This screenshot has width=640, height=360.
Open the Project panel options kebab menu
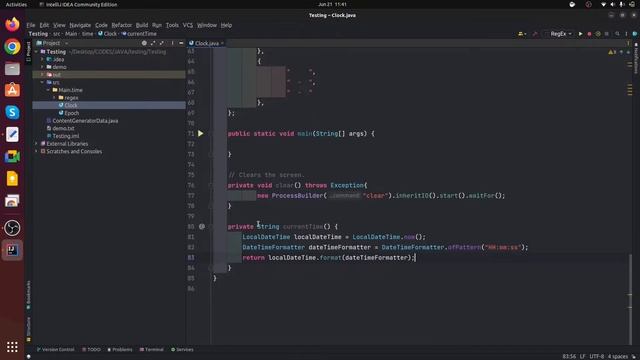click(172, 43)
